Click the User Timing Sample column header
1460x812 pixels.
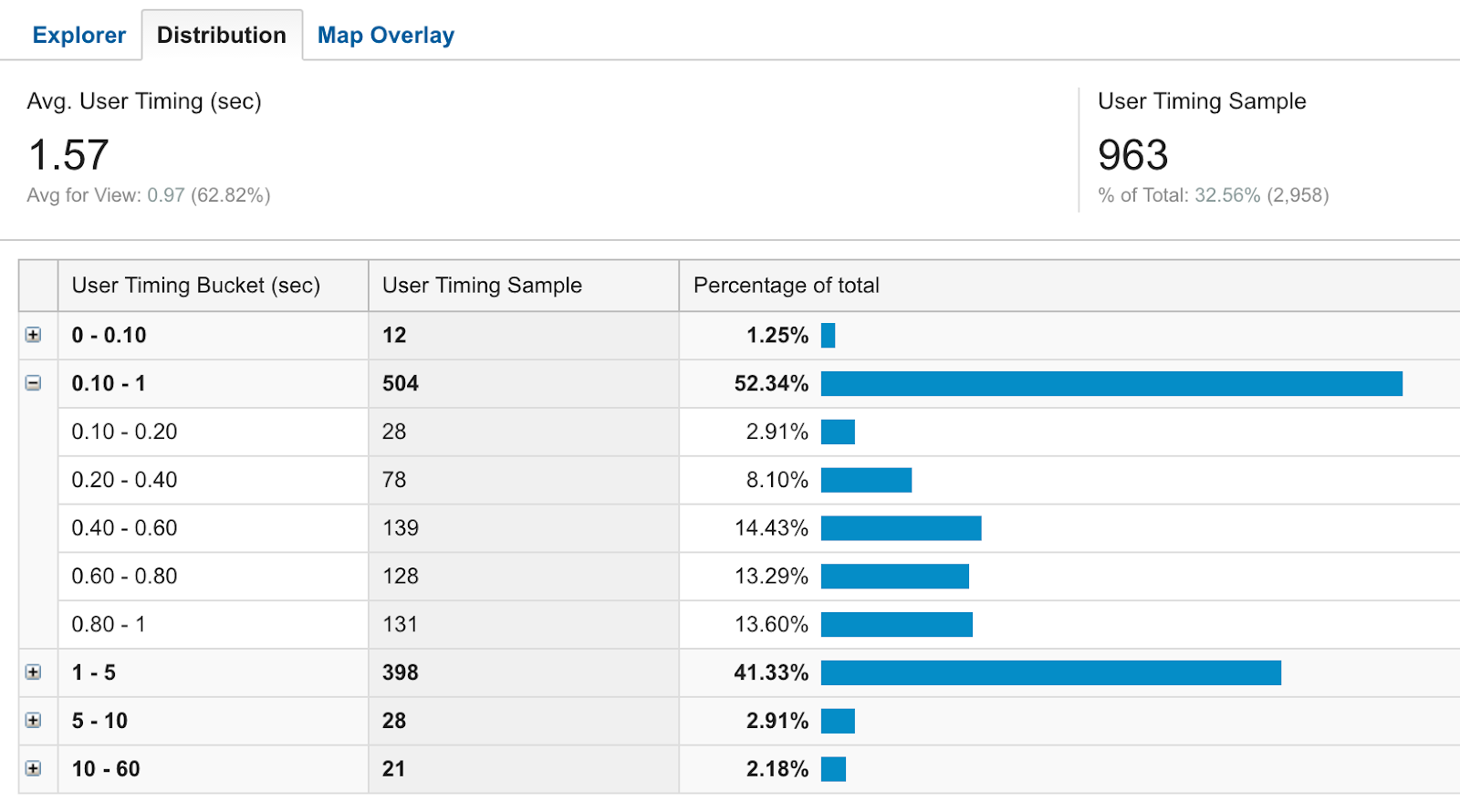[x=482, y=286]
